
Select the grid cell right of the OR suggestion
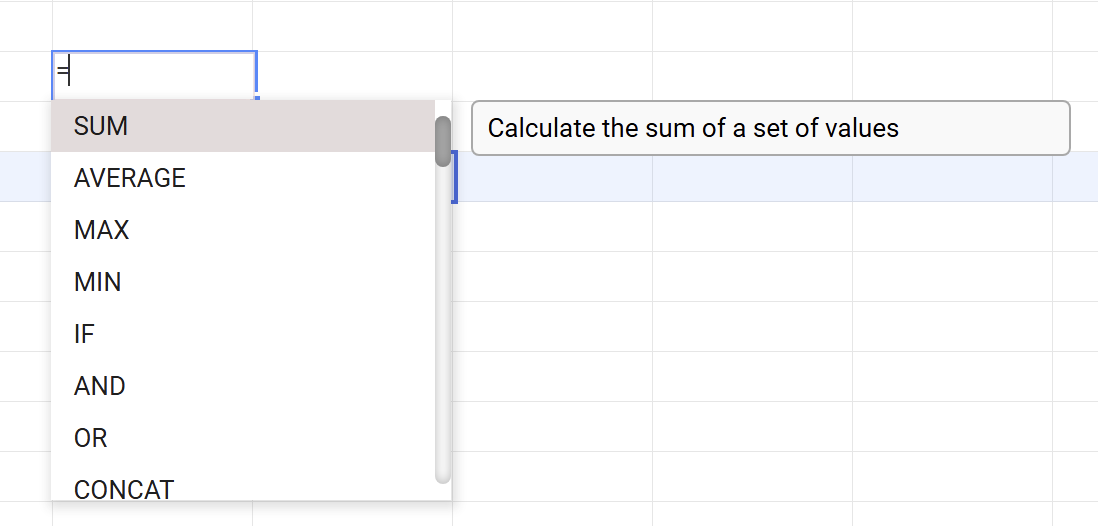[552, 427]
